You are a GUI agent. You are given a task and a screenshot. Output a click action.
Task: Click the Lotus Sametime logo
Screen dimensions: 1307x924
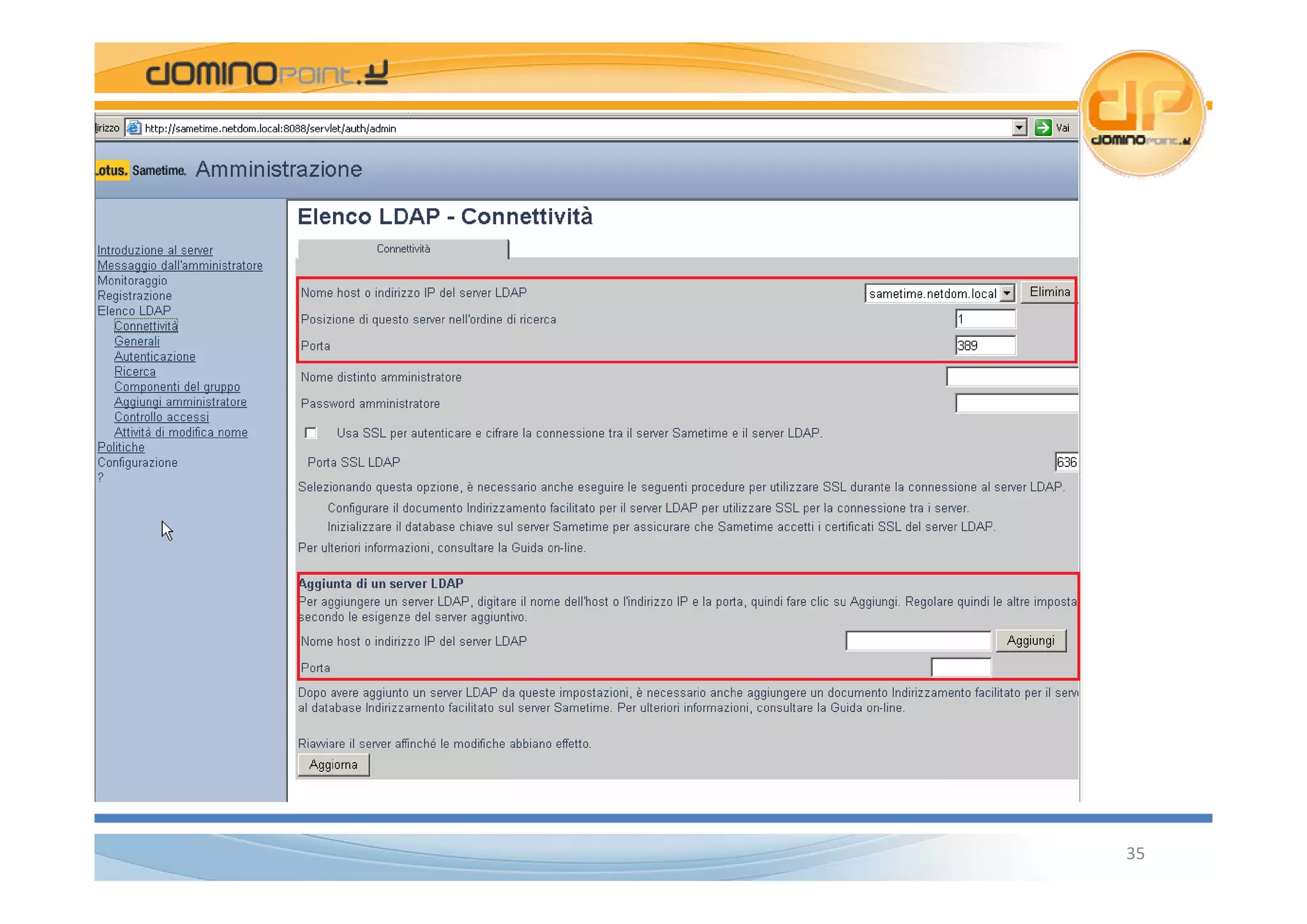point(140,170)
